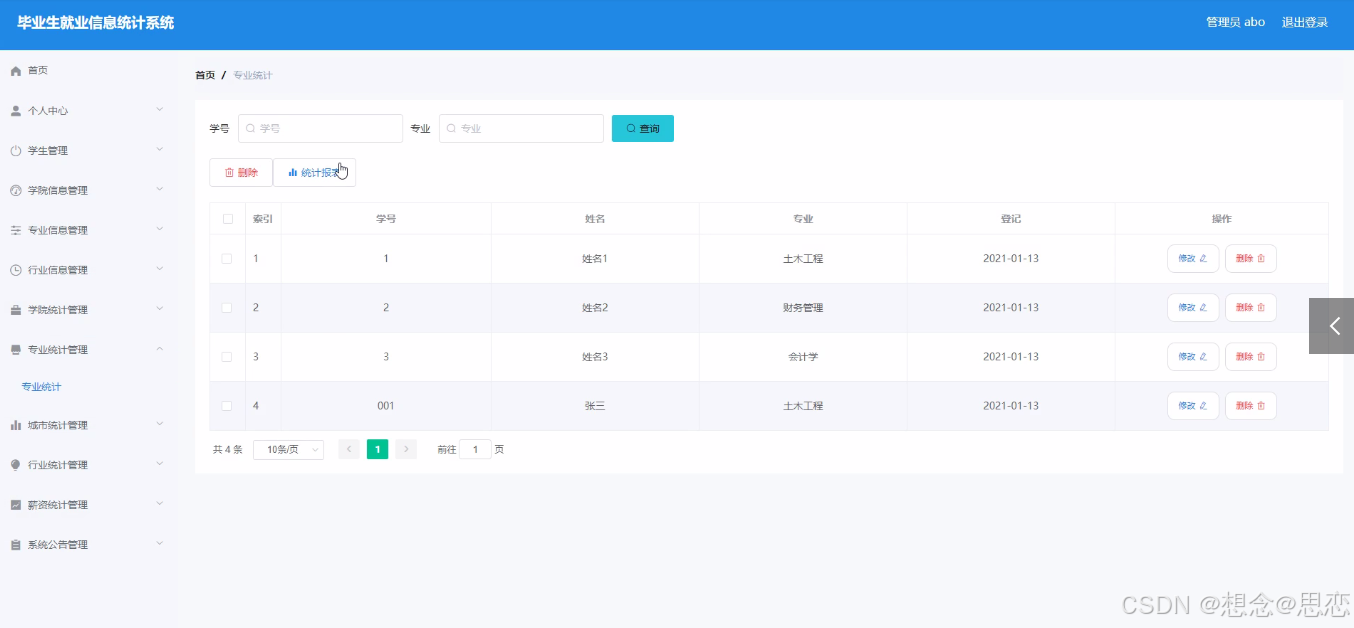This screenshot has height=628, width=1354.
Task: Click the 会计学 cell
Action: (803, 357)
